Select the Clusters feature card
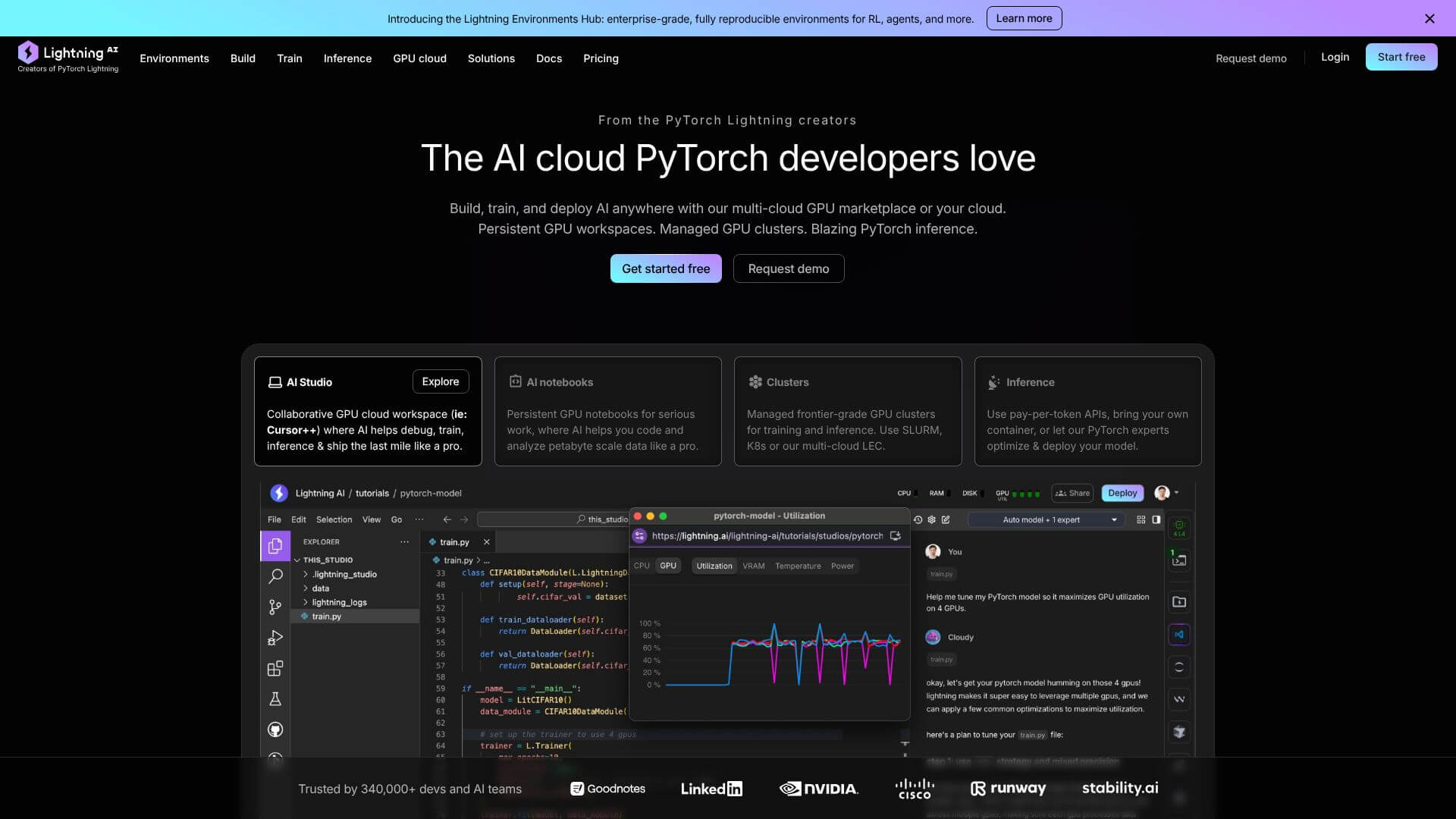 click(x=847, y=411)
